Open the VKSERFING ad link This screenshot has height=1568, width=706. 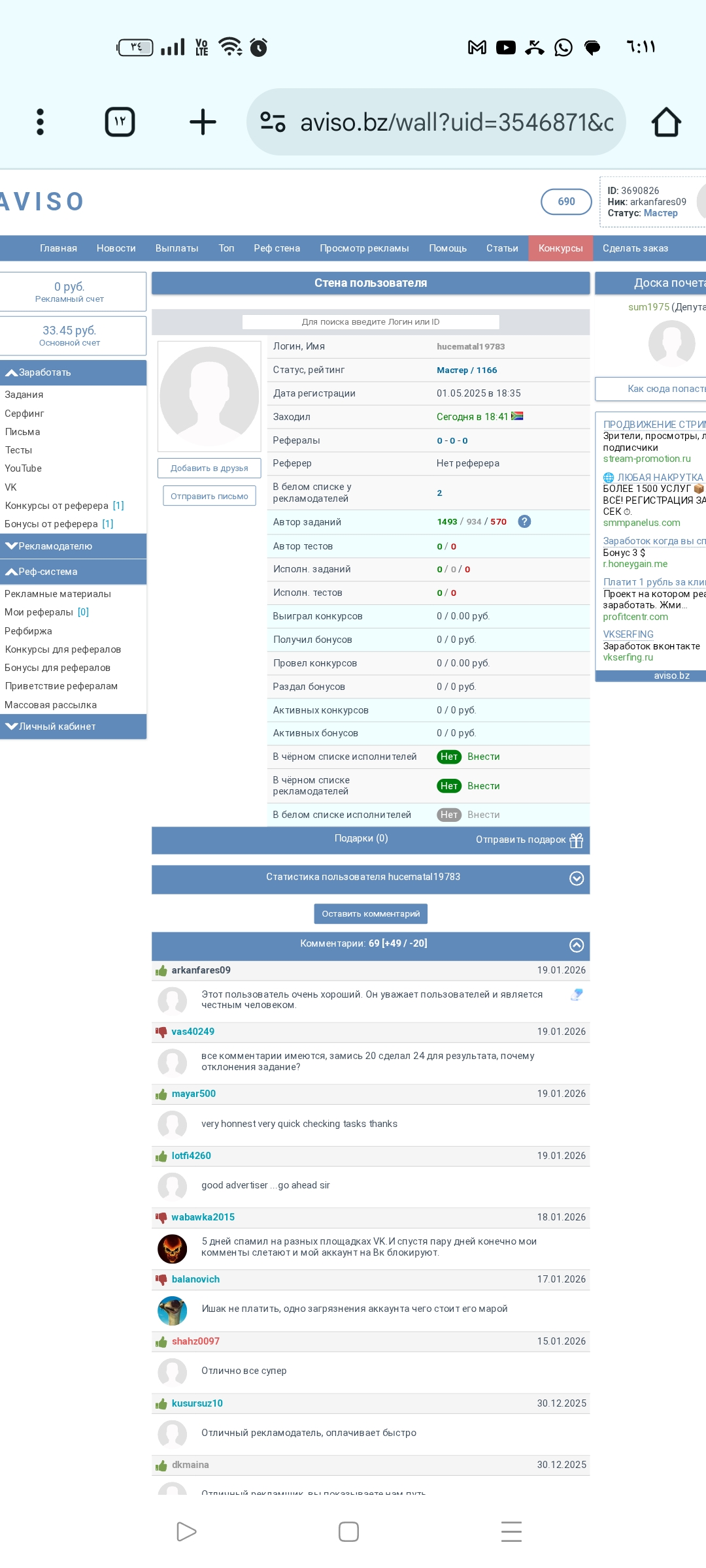pos(628,634)
